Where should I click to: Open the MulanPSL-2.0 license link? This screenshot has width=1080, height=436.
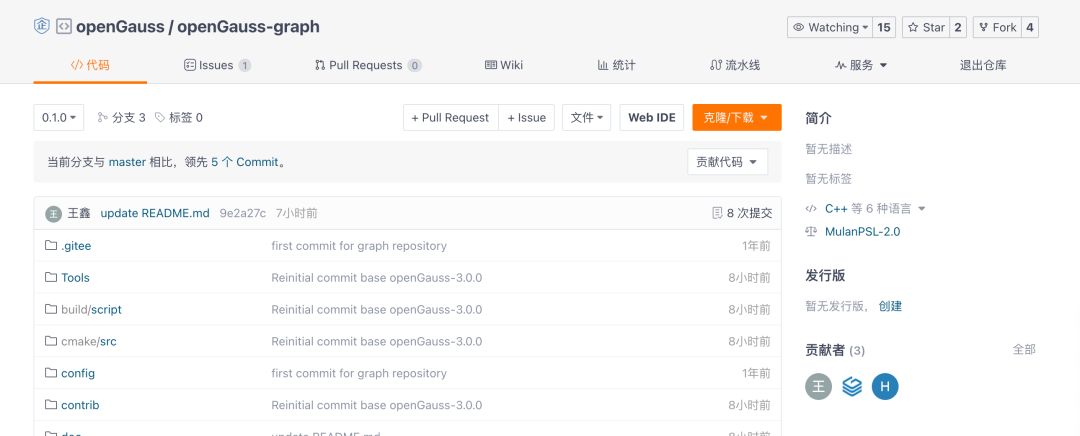862,231
